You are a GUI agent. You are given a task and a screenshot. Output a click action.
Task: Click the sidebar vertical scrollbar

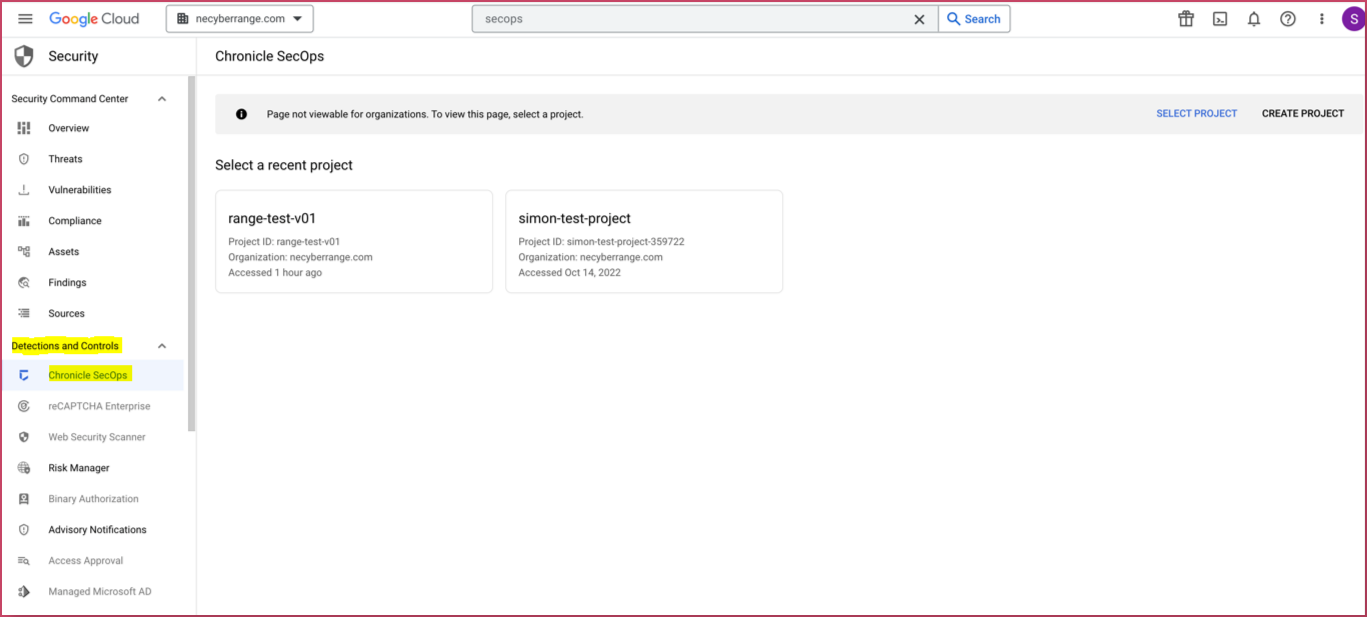point(192,253)
